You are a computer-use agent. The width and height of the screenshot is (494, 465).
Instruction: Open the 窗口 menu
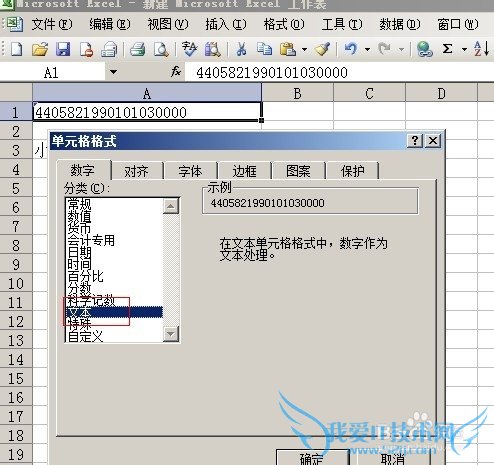point(458,24)
